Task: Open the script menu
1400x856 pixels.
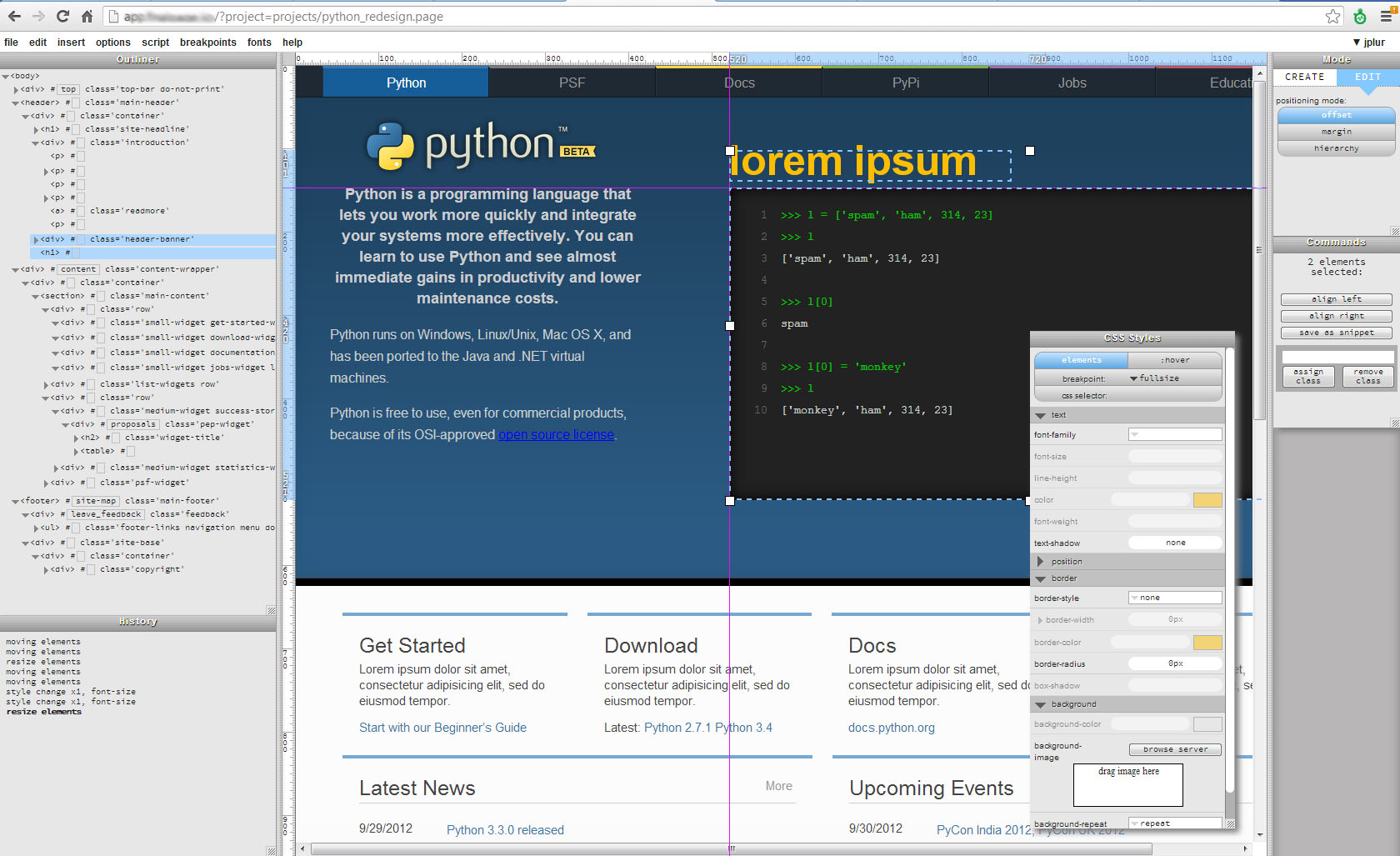Action: (x=155, y=43)
